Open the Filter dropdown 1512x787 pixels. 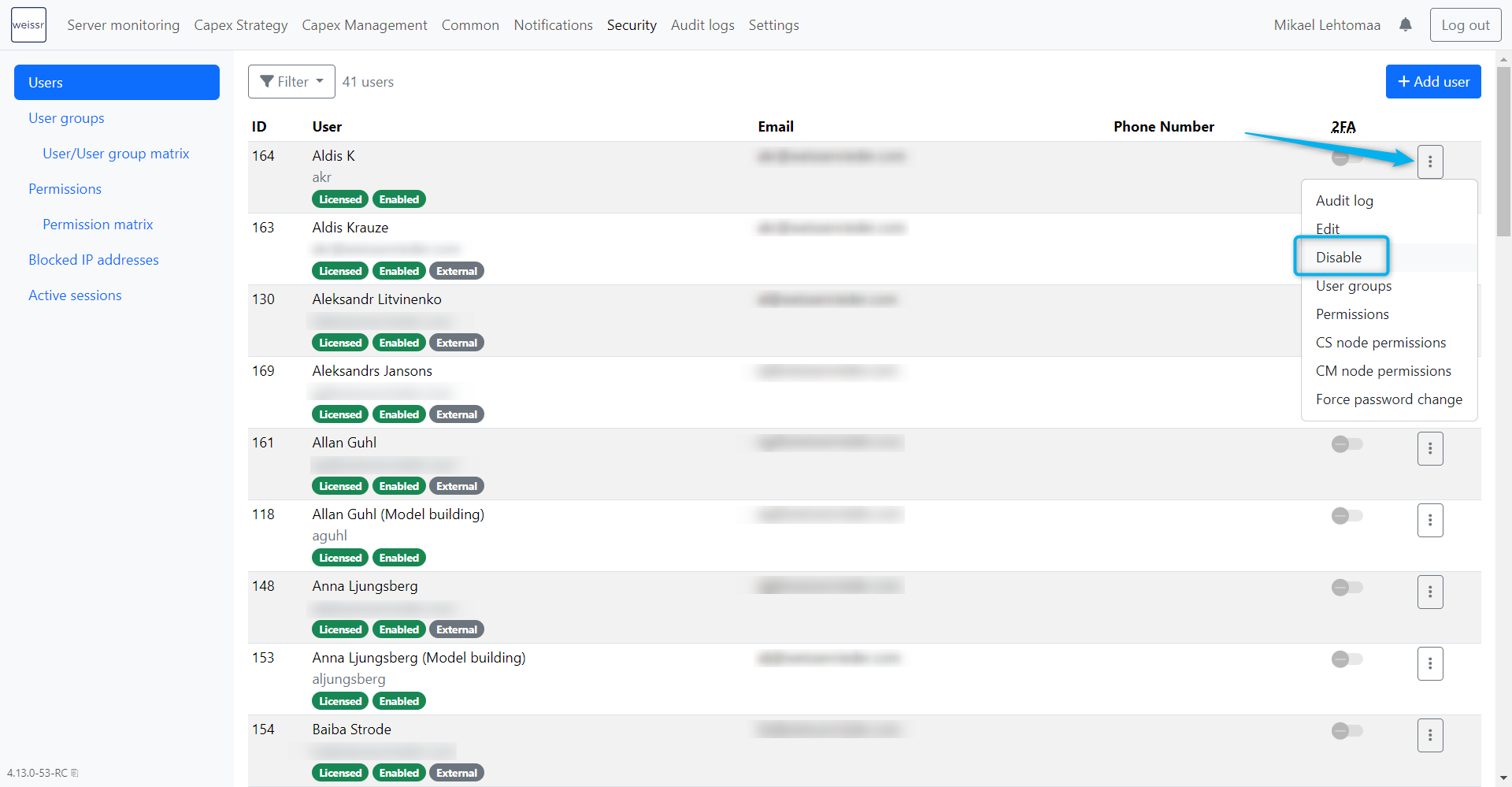pos(291,82)
